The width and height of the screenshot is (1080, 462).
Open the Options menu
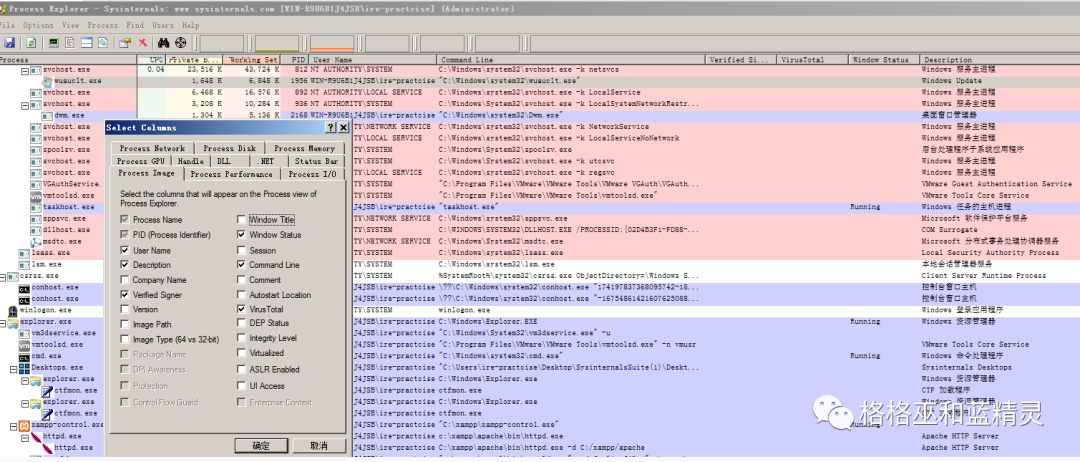[x=38, y=25]
